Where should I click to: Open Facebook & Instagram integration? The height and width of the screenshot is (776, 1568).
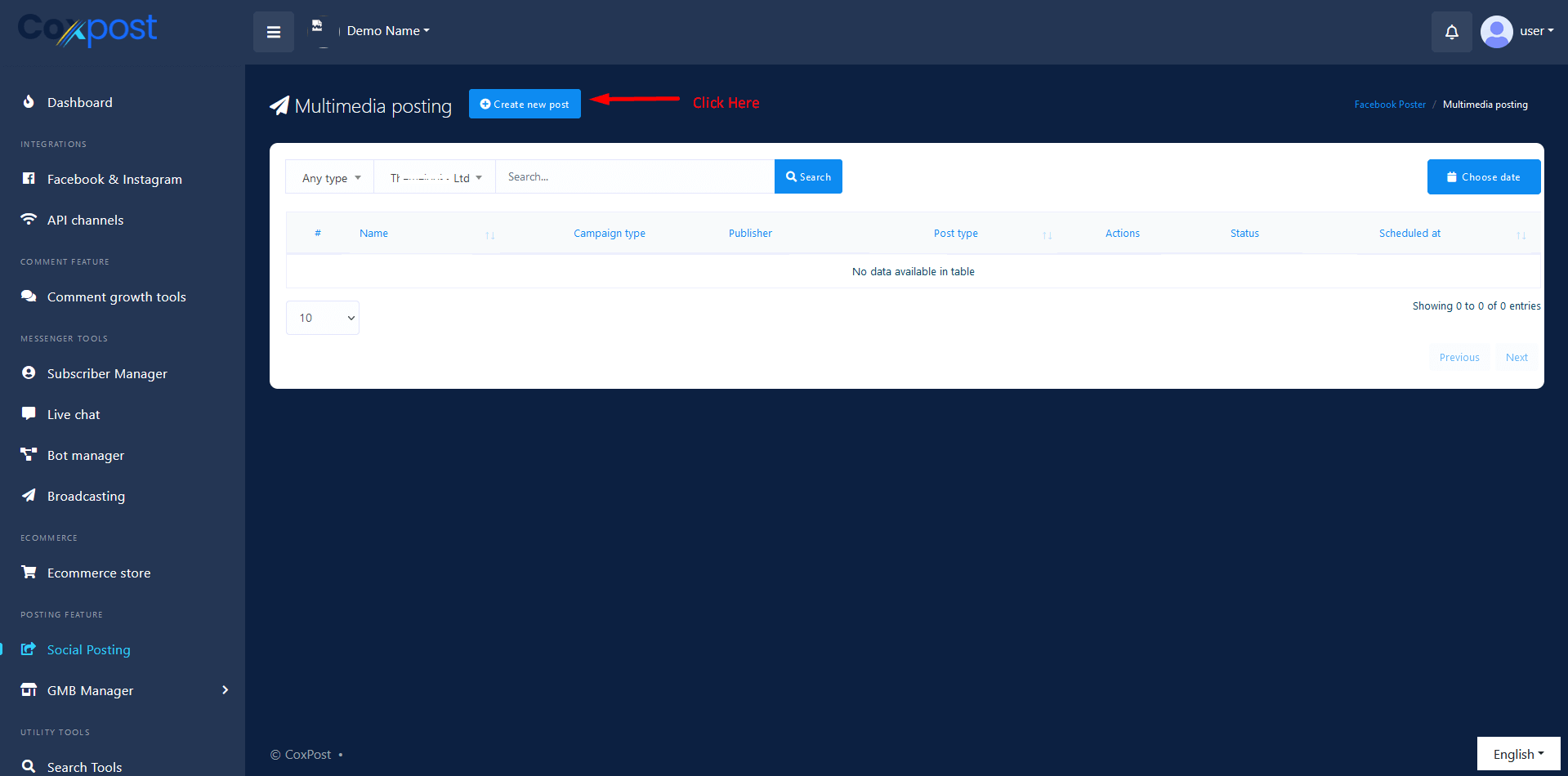pyautogui.click(x=114, y=179)
